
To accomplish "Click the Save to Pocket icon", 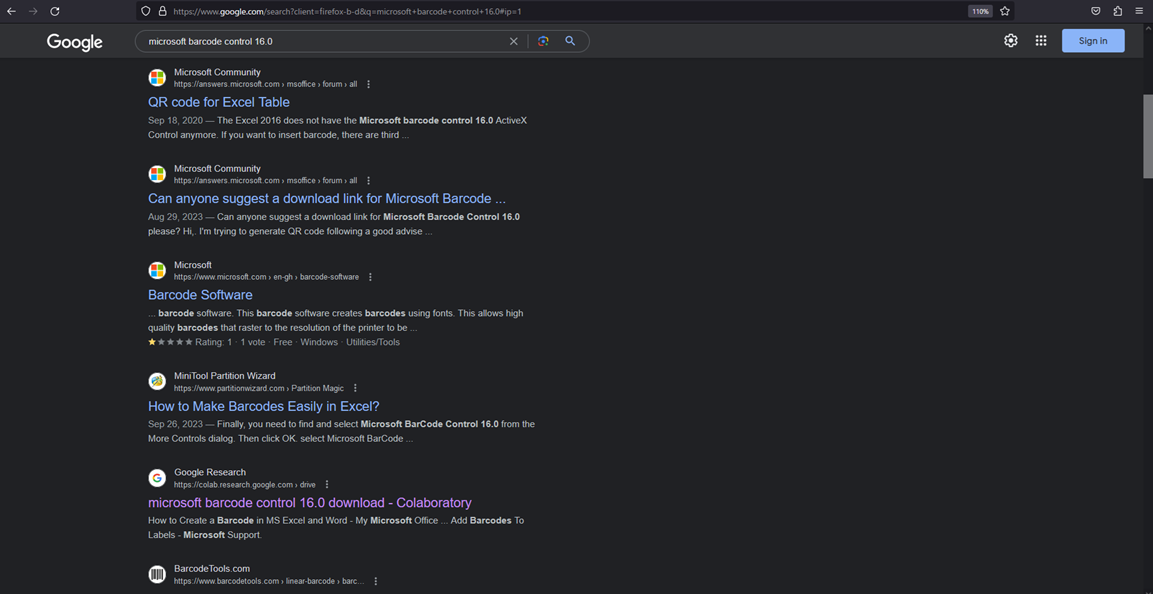I will (x=1096, y=11).
